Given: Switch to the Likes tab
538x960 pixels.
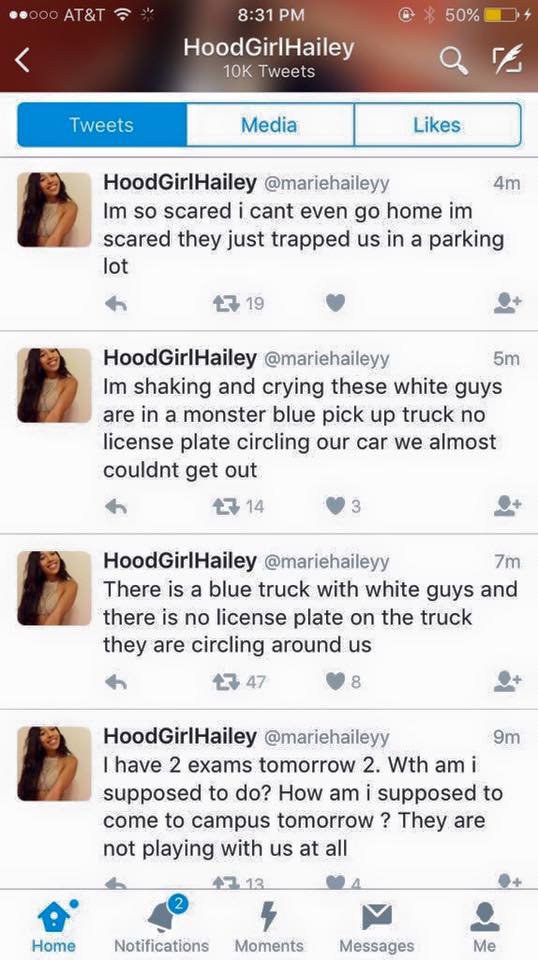Looking at the screenshot, I should (x=437, y=125).
